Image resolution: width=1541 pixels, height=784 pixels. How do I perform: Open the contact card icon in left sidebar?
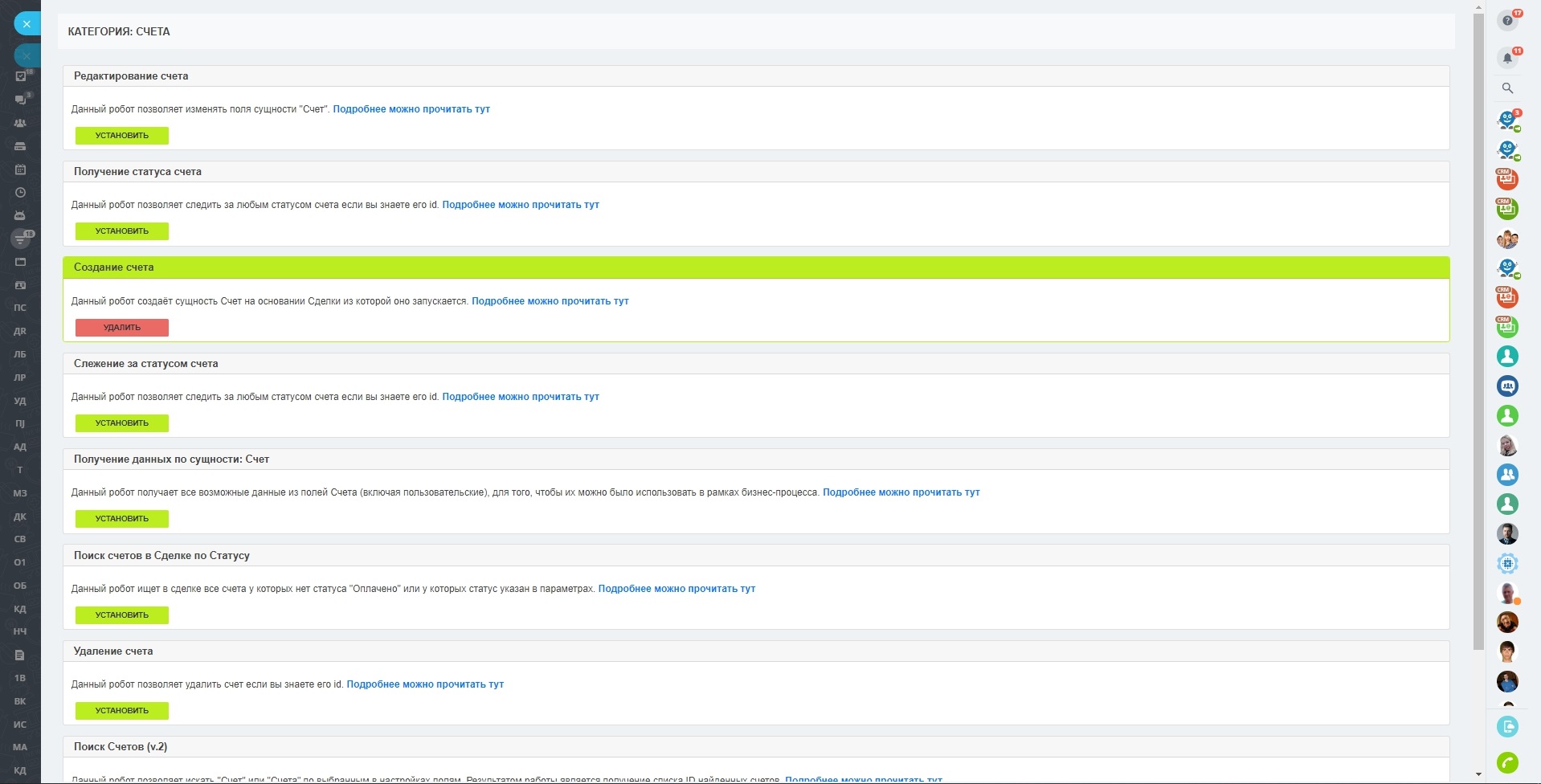click(x=21, y=285)
